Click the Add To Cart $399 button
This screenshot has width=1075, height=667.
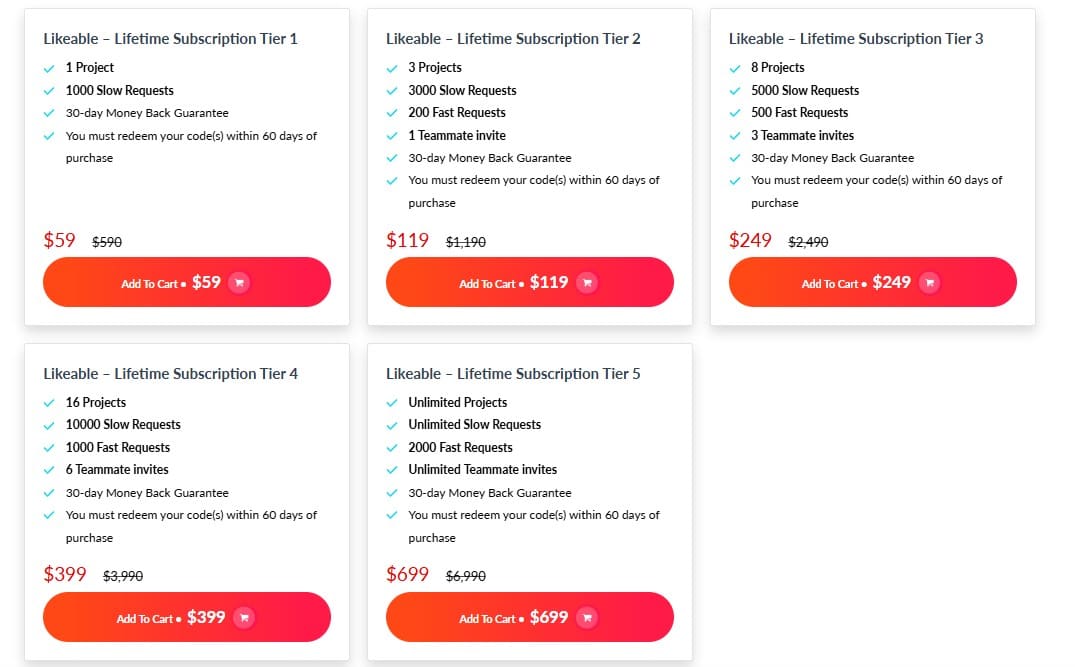click(x=186, y=617)
